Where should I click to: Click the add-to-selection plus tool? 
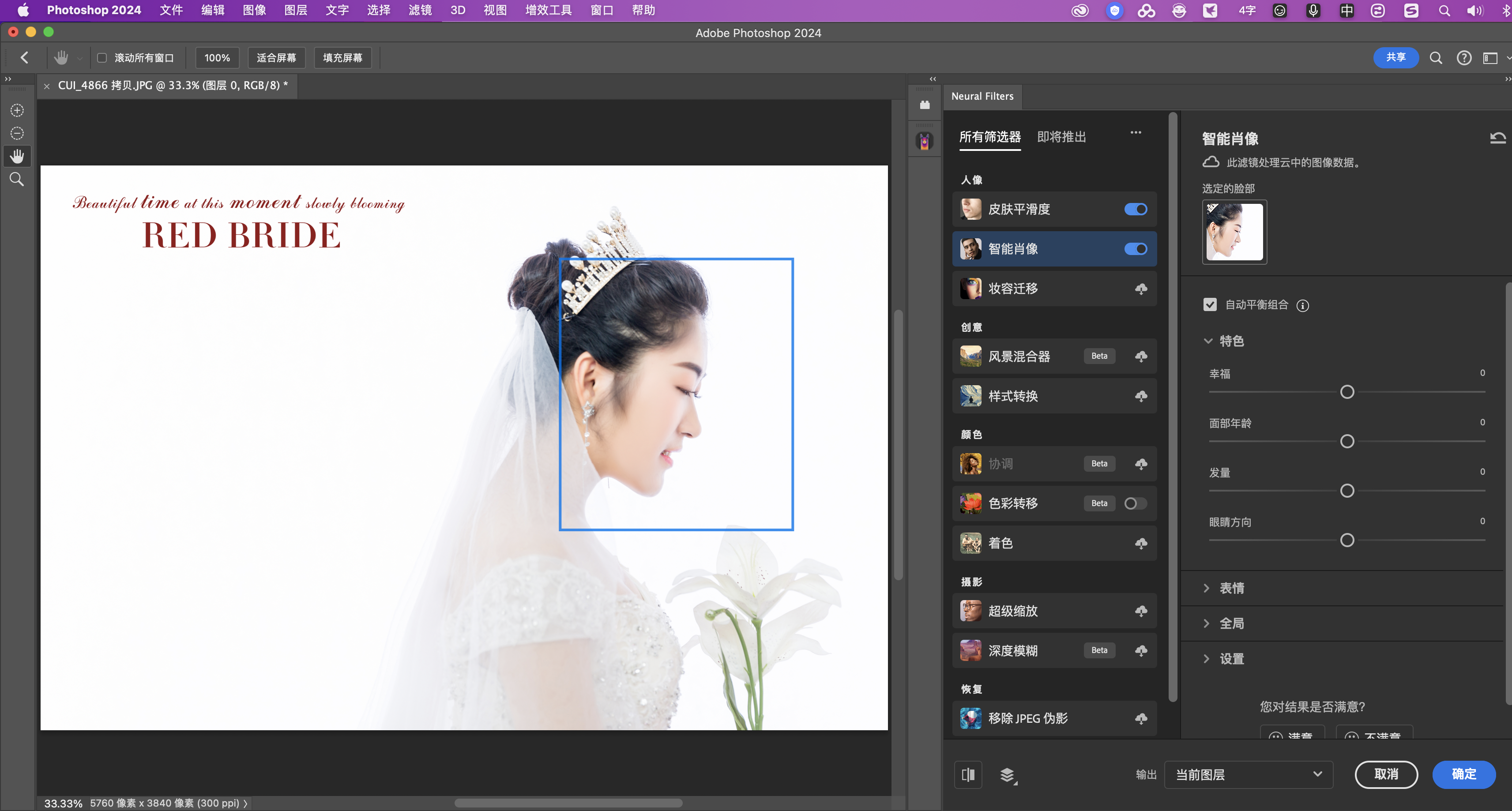click(17, 110)
